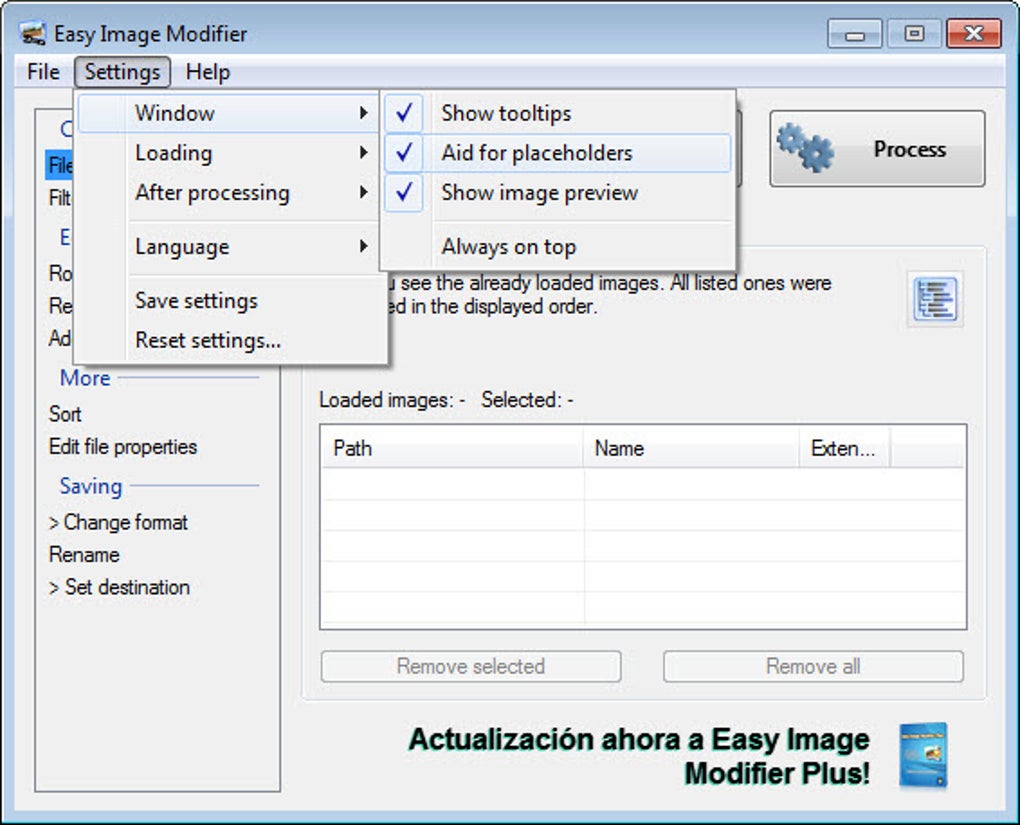Open the Help menu
Viewport: 1020px width, 825px height.
(208, 72)
